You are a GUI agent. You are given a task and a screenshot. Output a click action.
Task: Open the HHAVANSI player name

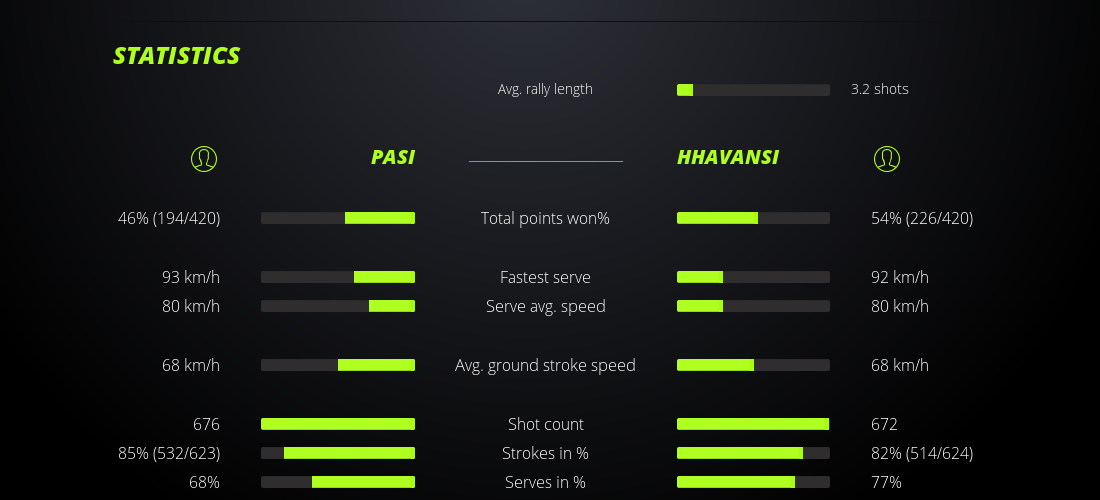[x=728, y=157]
